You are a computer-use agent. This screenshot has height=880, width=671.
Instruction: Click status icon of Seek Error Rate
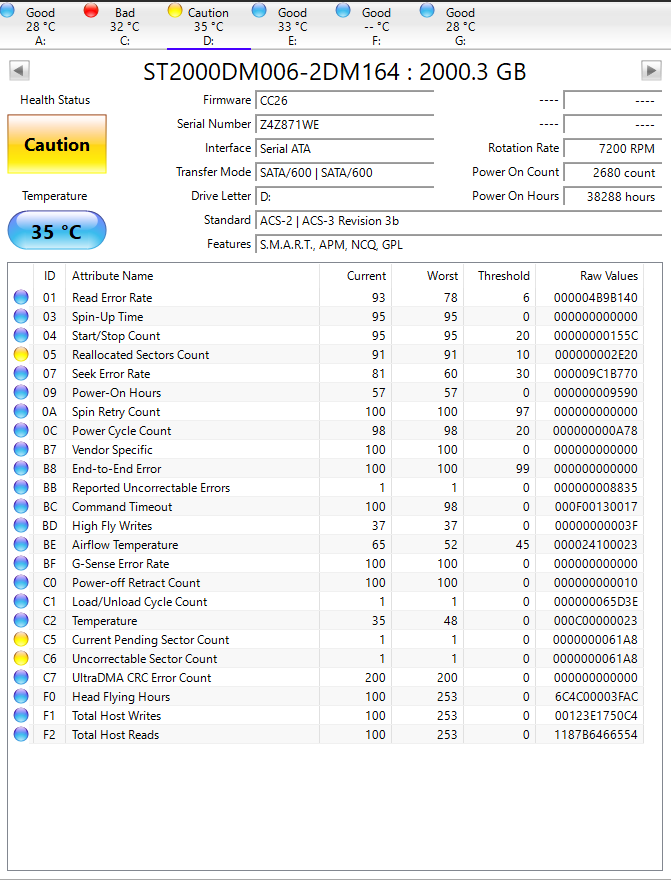pyautogui.click(x=21, y=374)
